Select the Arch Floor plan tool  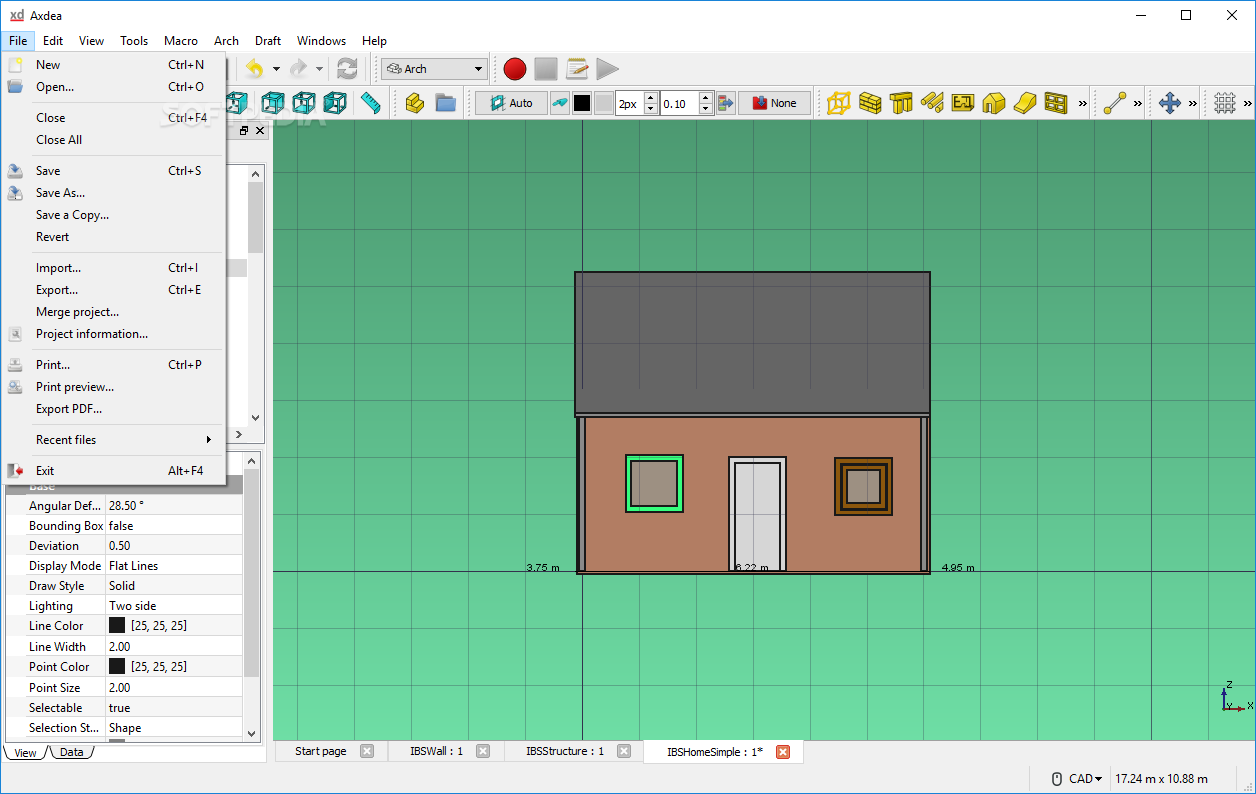[963, 103]
